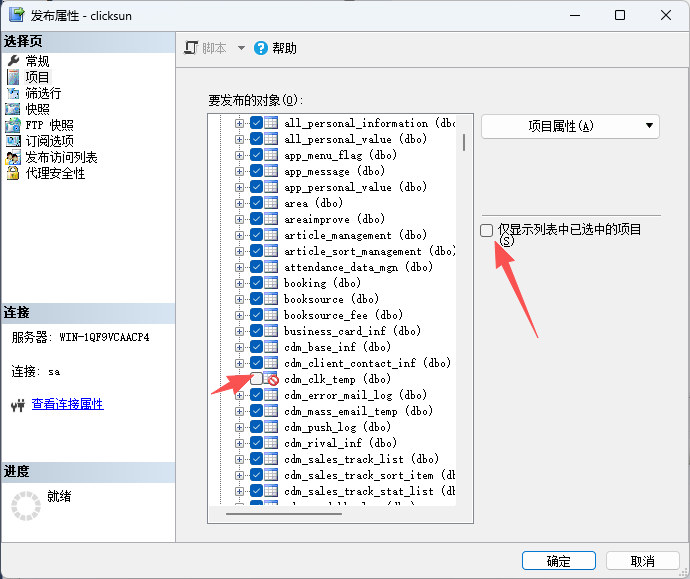Click the connection properties icon
The width and height of the screenshot is (690, 579).
[17, 405]
